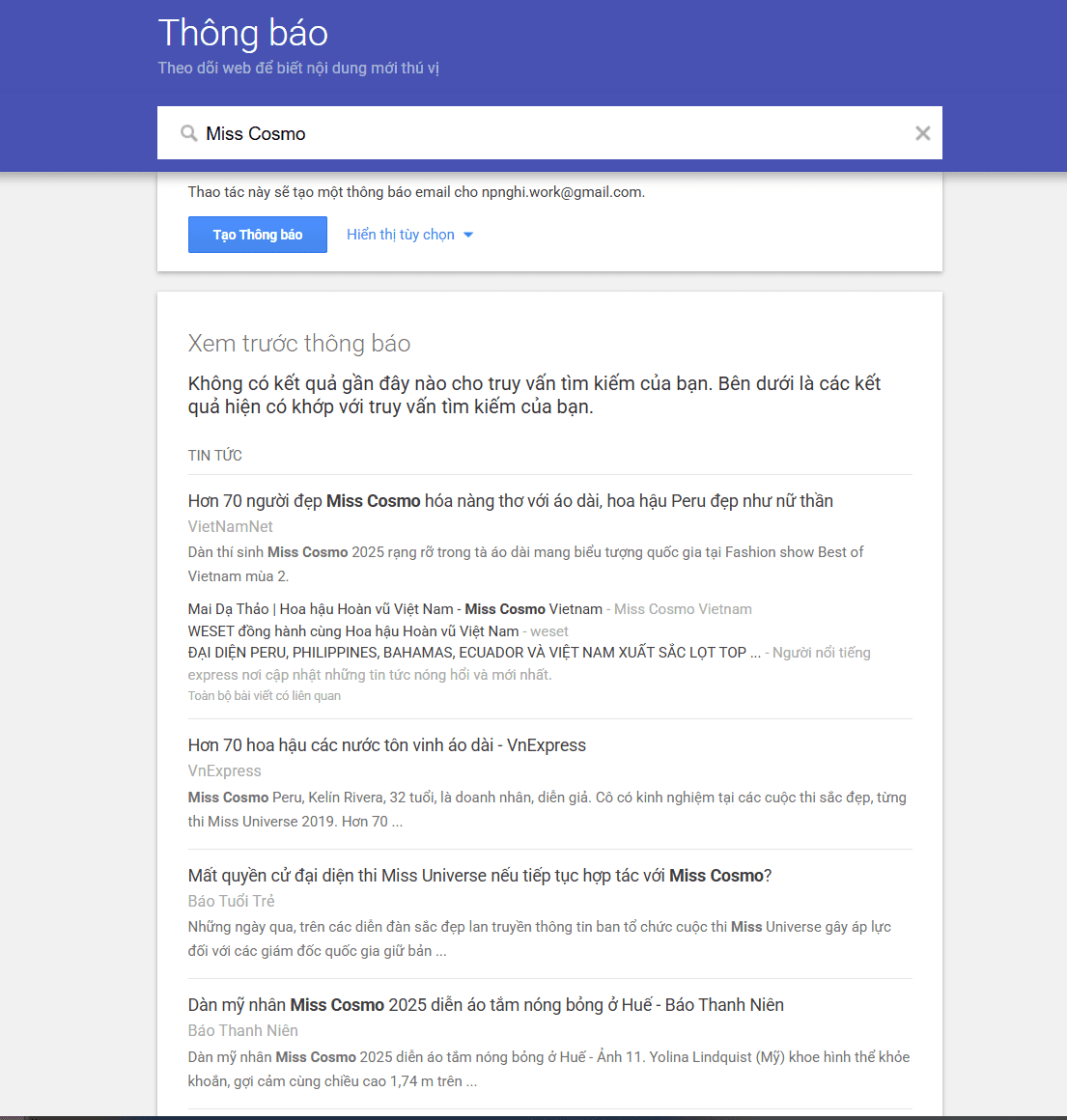
Task: Open Mai Dạ Thảo Hoa hậu Hoàn vũ link
Action: (x=395, y=609)
